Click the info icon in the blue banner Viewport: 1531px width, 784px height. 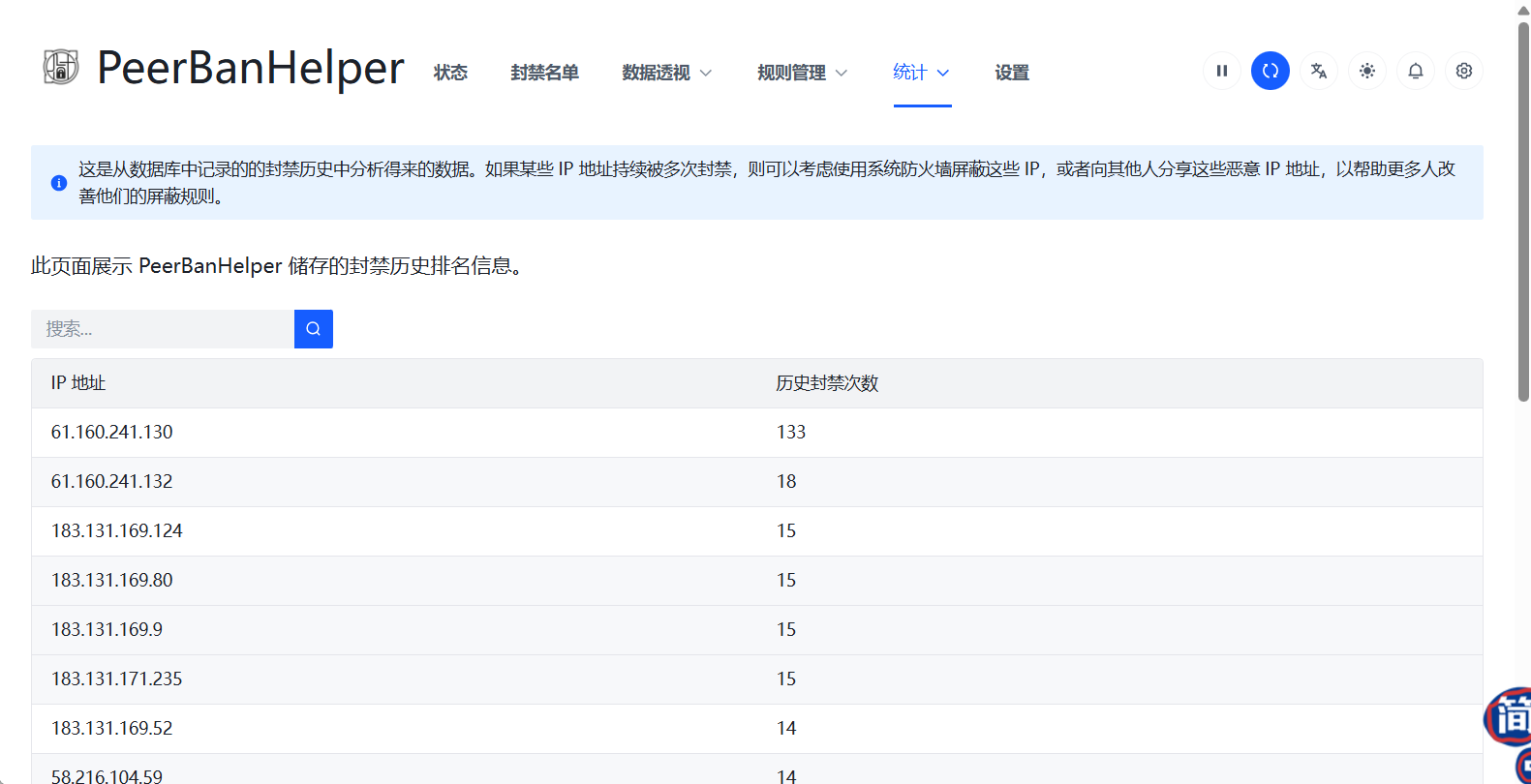tap(59, 183)
